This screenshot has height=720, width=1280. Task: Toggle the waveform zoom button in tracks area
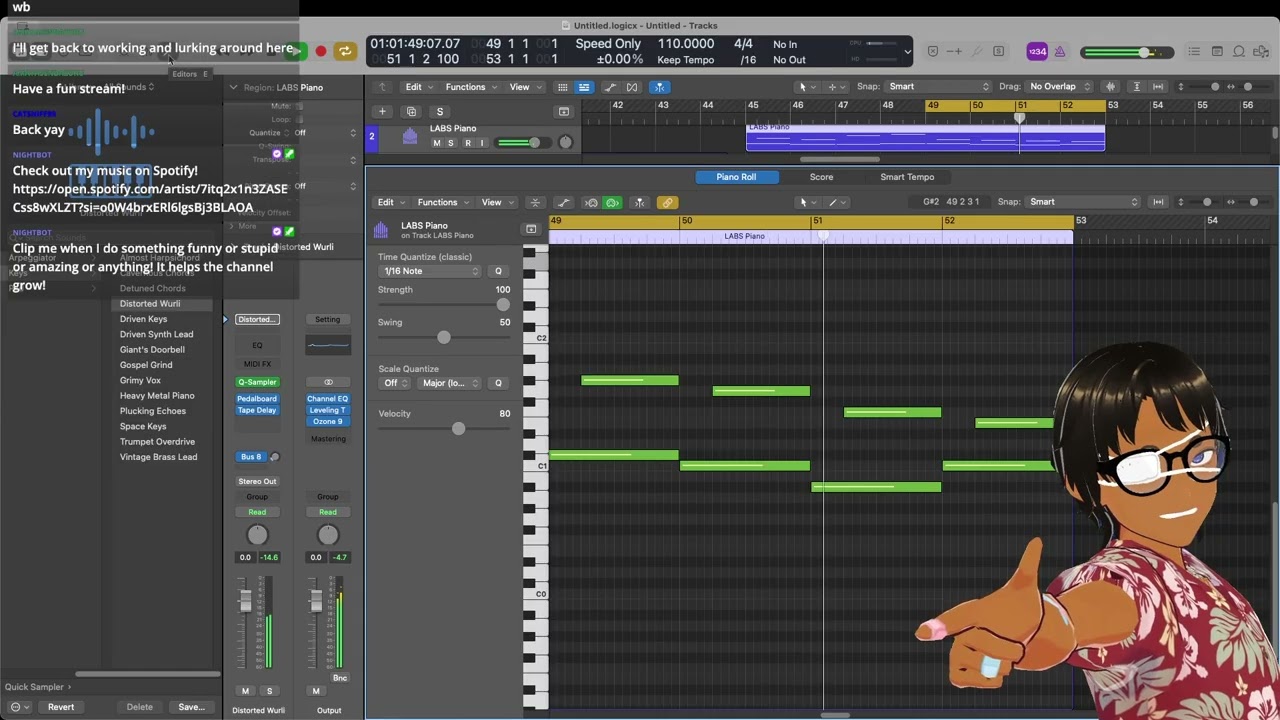coord(1111,87)
